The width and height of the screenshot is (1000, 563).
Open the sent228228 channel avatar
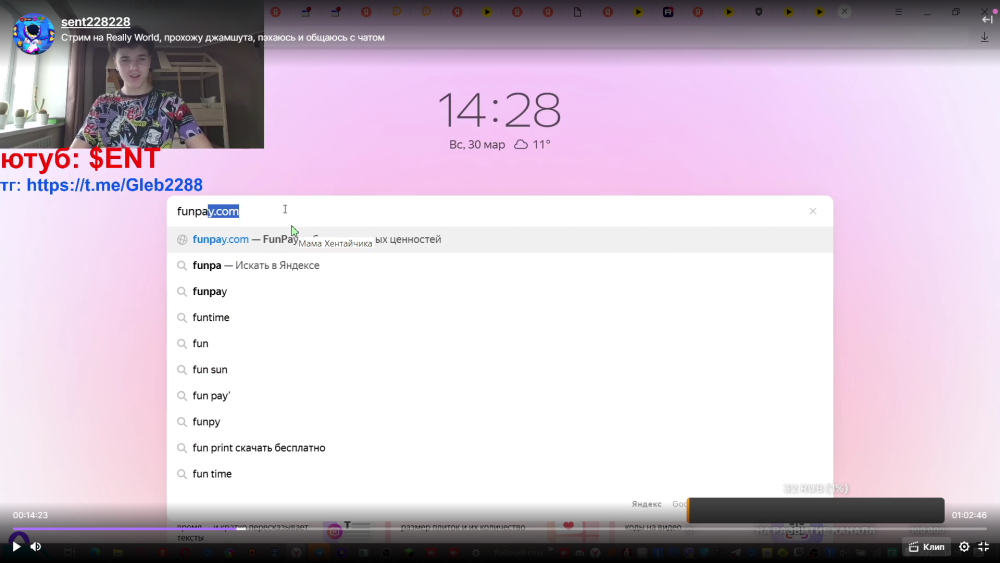tap(33, 33)
